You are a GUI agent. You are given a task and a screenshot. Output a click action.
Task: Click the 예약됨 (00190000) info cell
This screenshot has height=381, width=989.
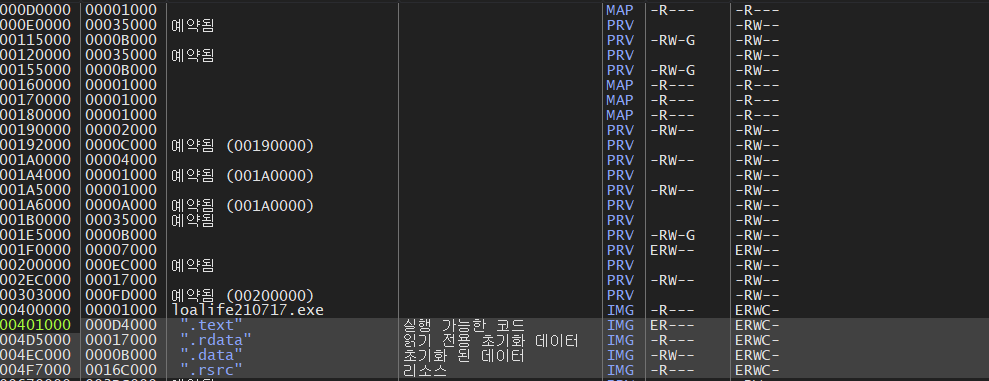click(x=243, y=146)
